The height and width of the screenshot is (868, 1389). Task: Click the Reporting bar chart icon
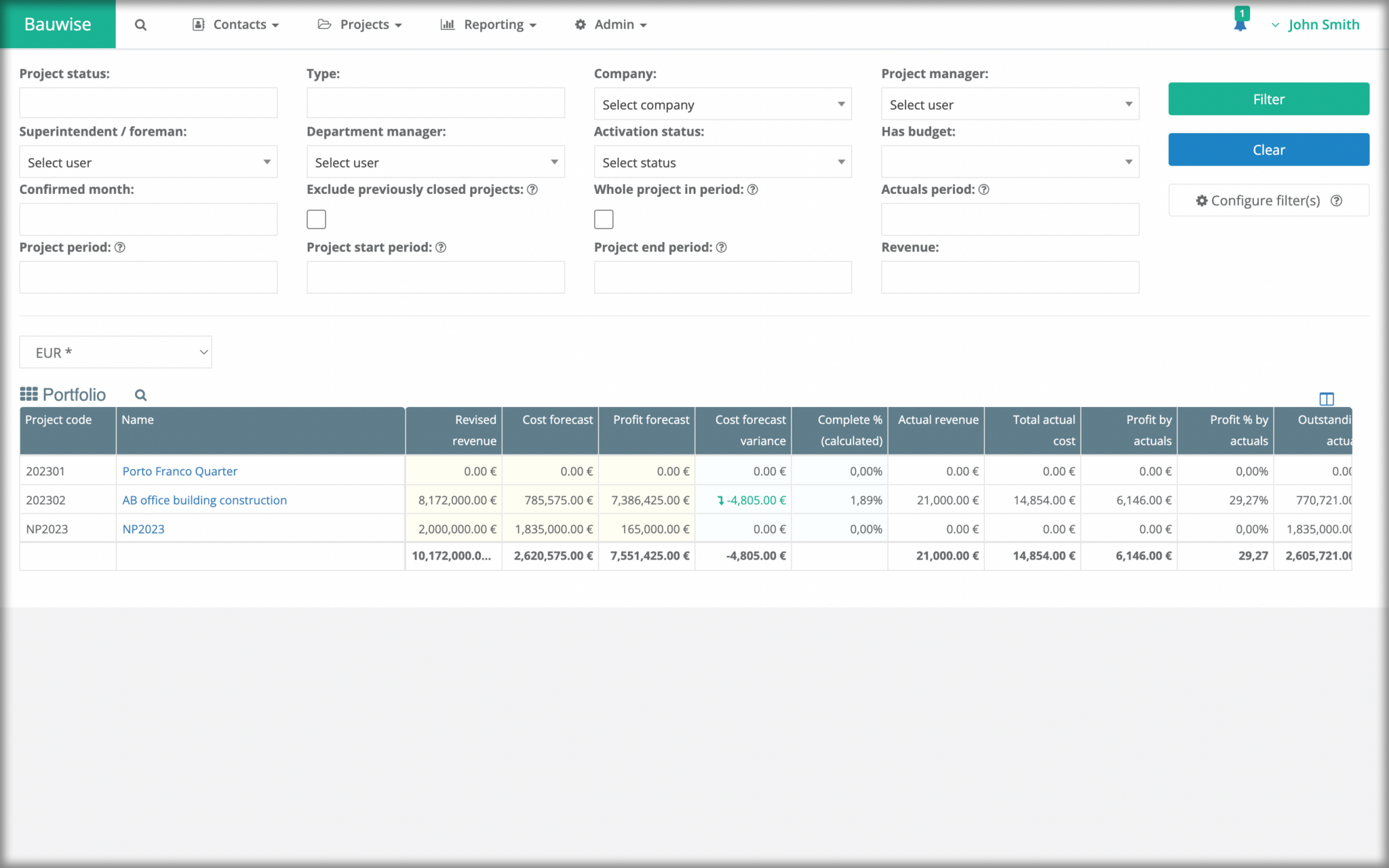point(448,24)
